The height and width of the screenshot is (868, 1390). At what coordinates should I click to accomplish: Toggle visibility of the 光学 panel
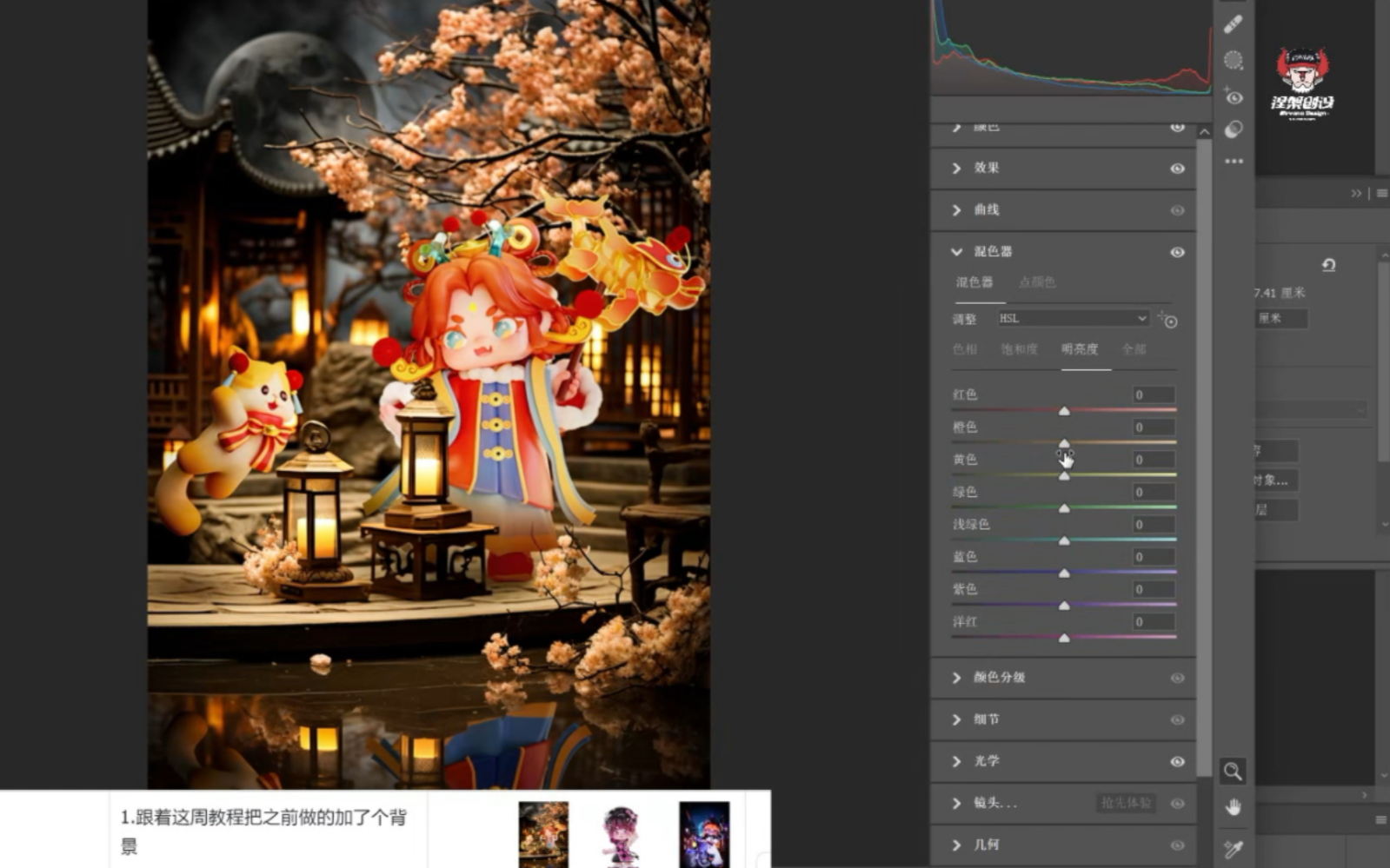tap(1177, 761)
